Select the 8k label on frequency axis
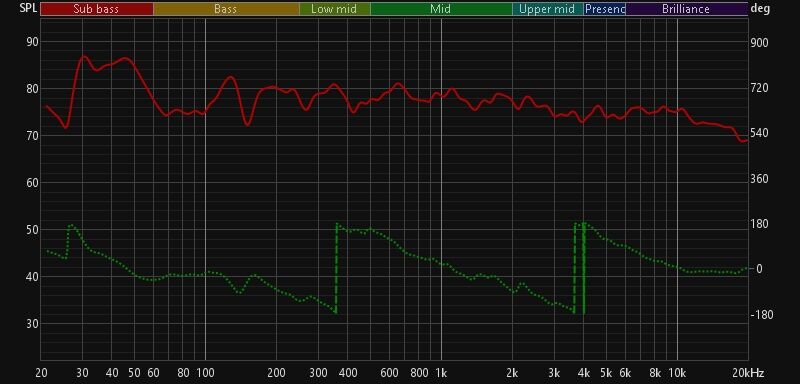 tap(655, 372)
